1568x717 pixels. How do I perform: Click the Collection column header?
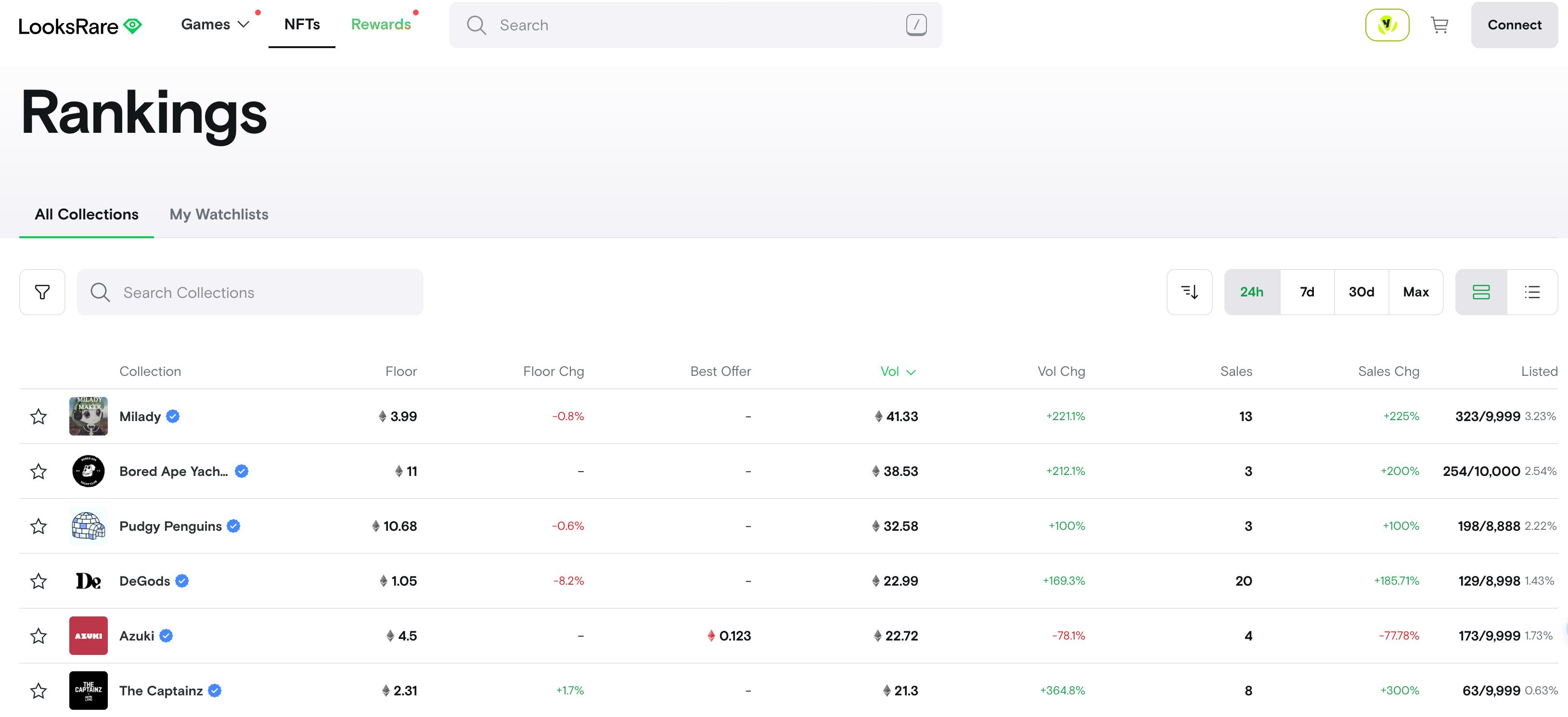pos(150,371)
